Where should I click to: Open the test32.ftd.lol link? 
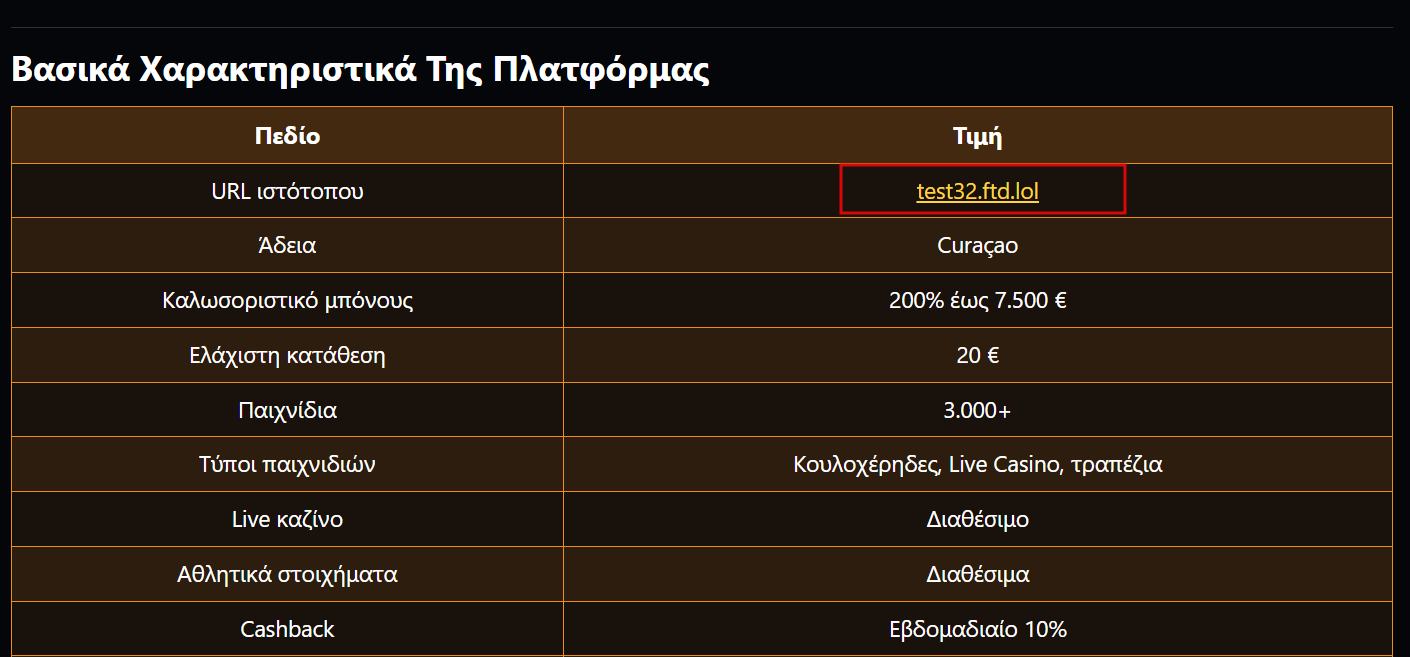(977, 191)
